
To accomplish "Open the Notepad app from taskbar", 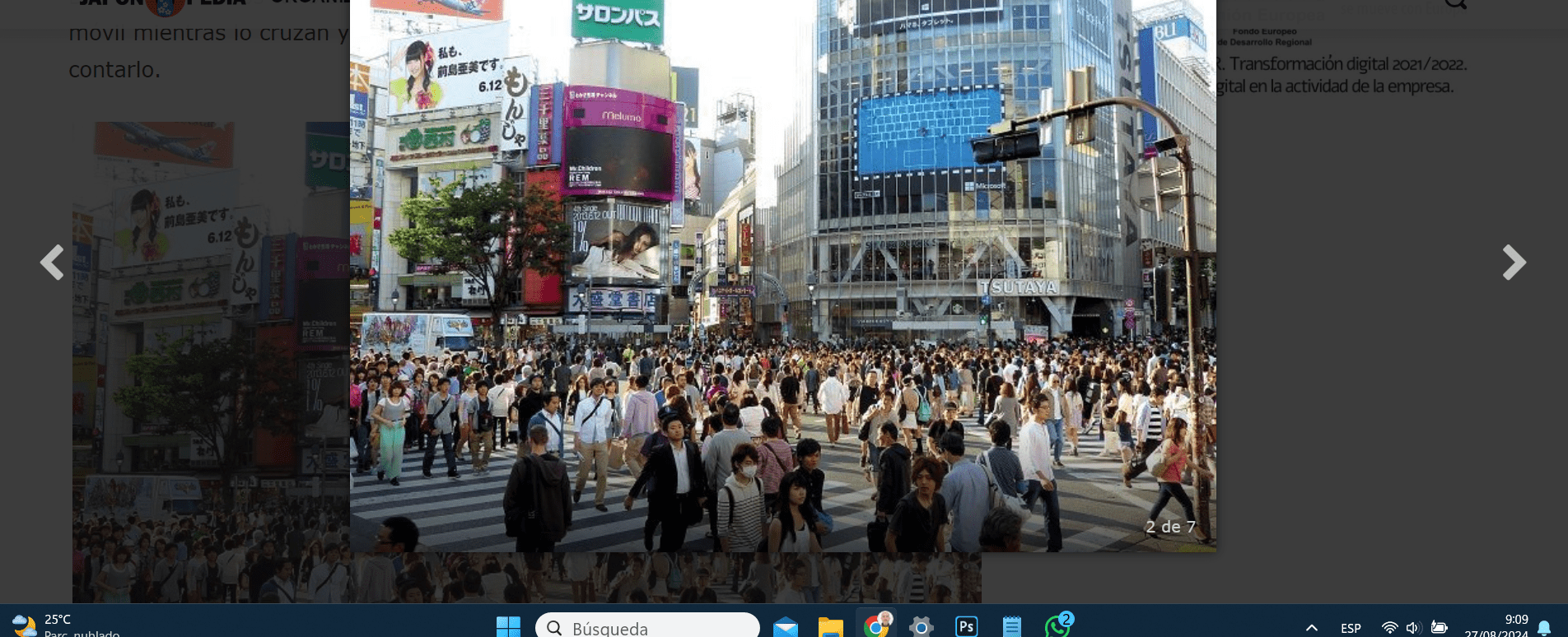I will click(x=1012, y=627).
